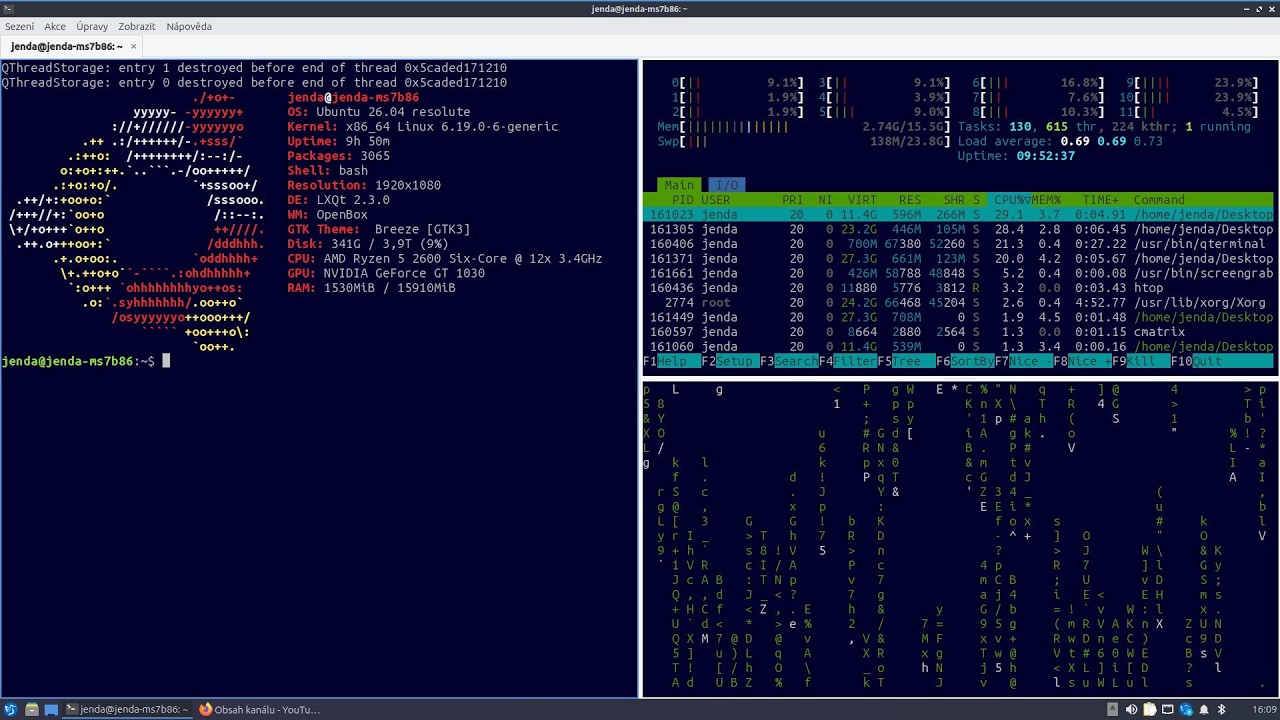
Task: Launch the file manager from the panel
Action: coord(32,710)
